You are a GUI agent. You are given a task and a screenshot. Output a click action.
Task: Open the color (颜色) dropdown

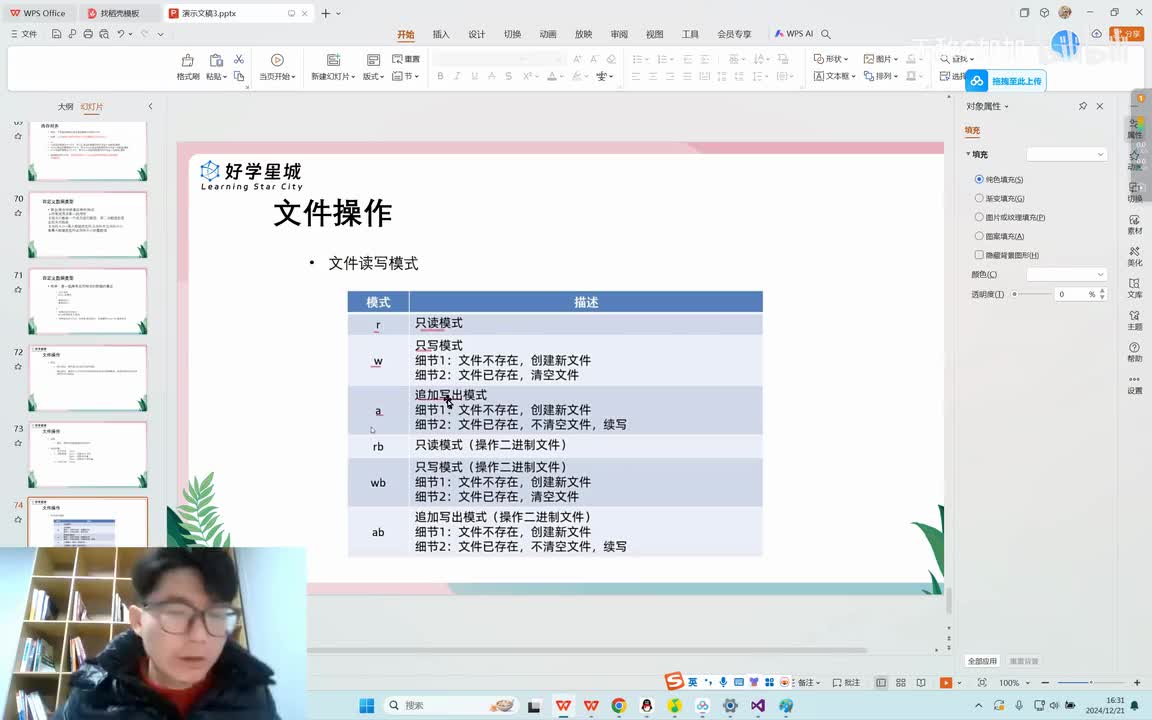pos(1066,274)
